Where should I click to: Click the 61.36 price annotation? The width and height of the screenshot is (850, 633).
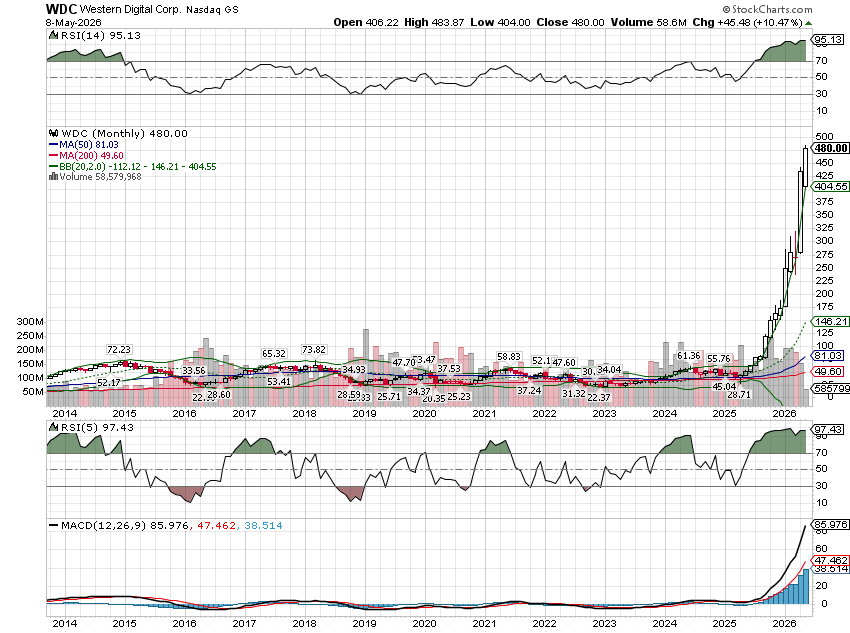tap(688, 356)
